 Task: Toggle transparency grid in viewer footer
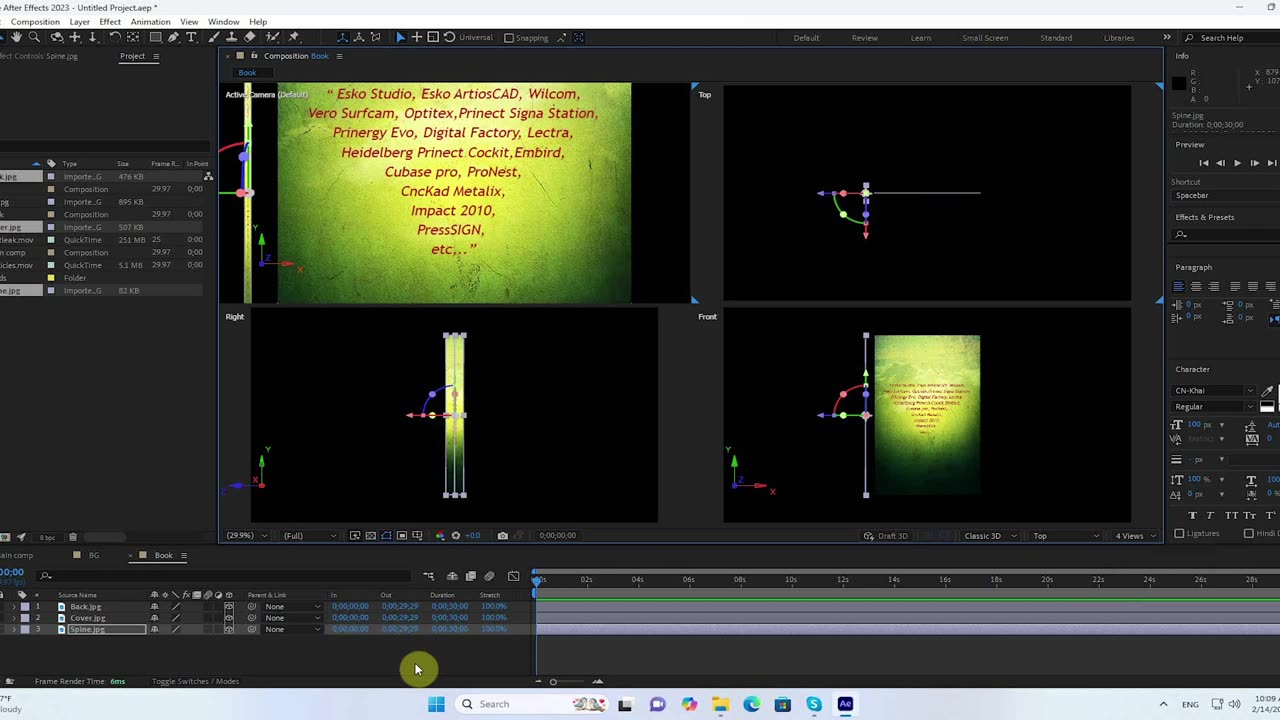(371, 535)
